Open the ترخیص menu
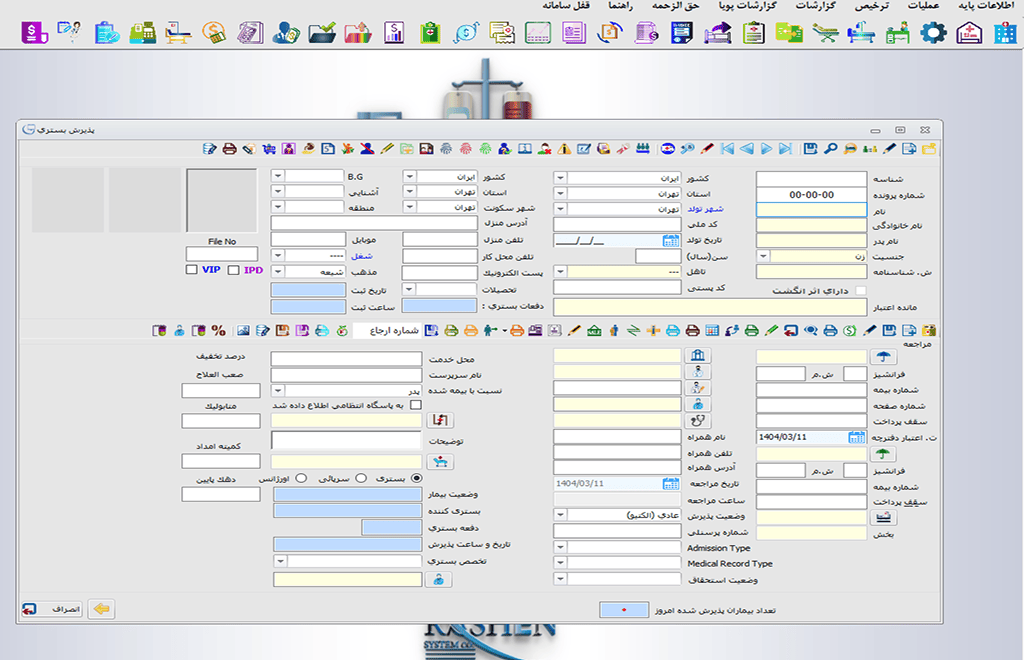Image resolution: width=1024 pixels, height=660 pixels. (872, 6)
